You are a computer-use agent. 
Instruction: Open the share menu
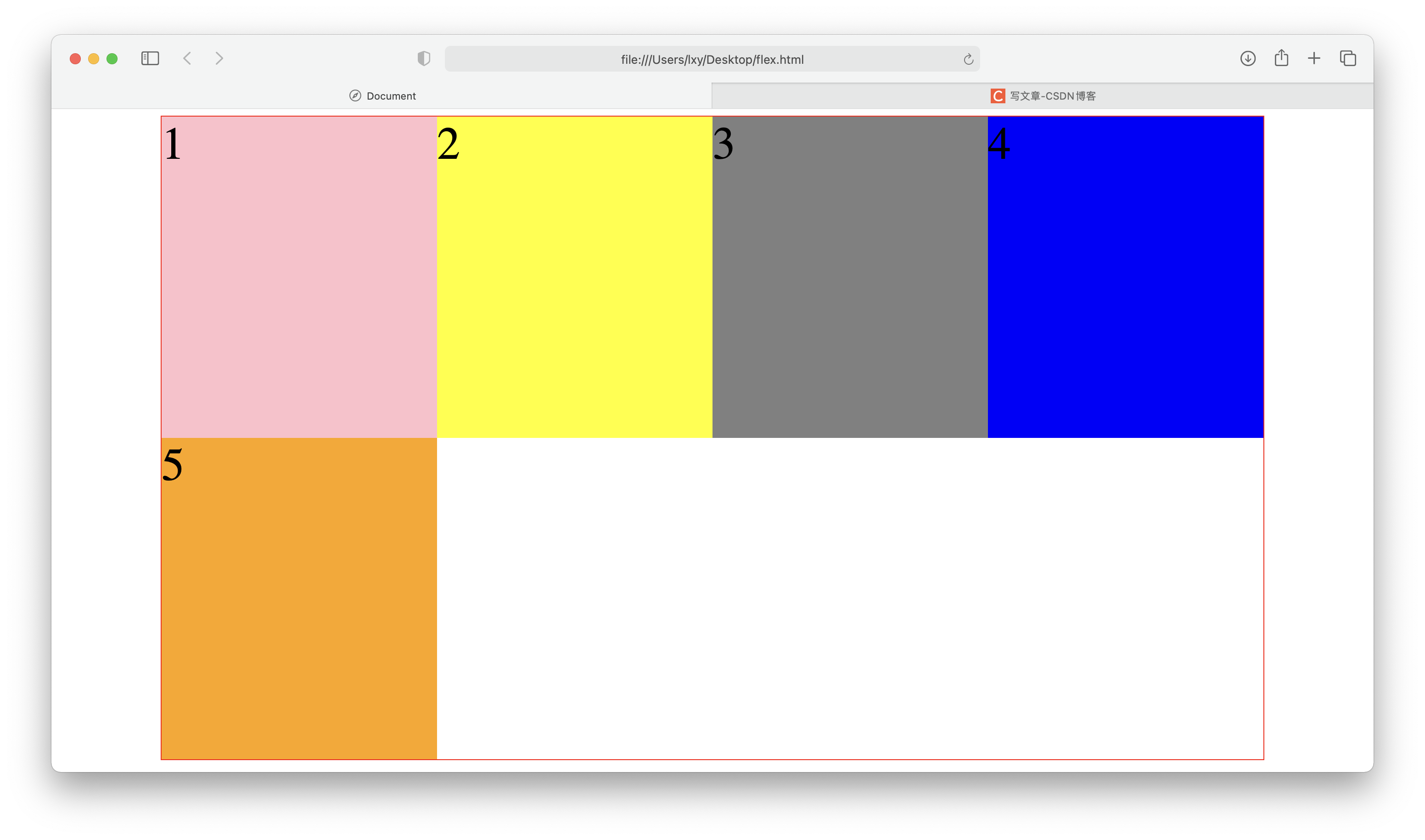[1281, 58]
